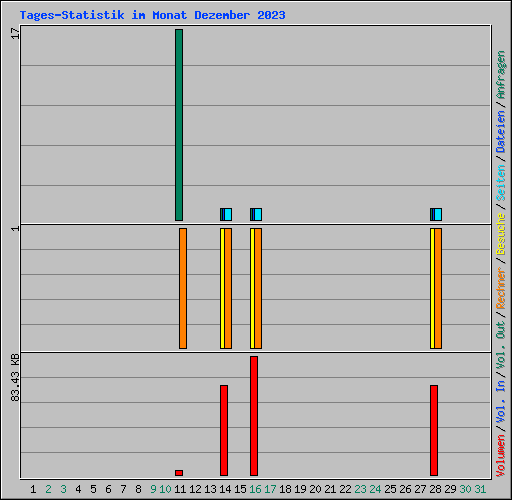Click the cyan Seiten bar on day 28
Viewport: 512px width, 500px height.
438,215
